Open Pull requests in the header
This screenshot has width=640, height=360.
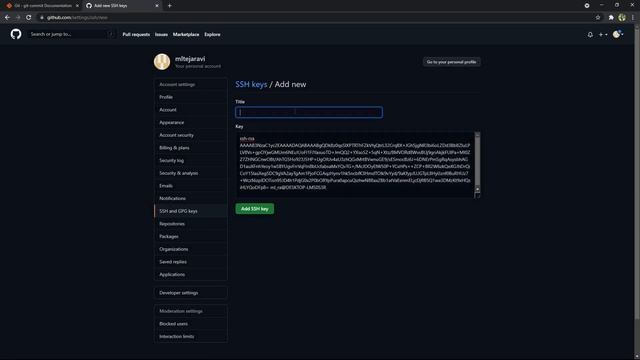136,35
